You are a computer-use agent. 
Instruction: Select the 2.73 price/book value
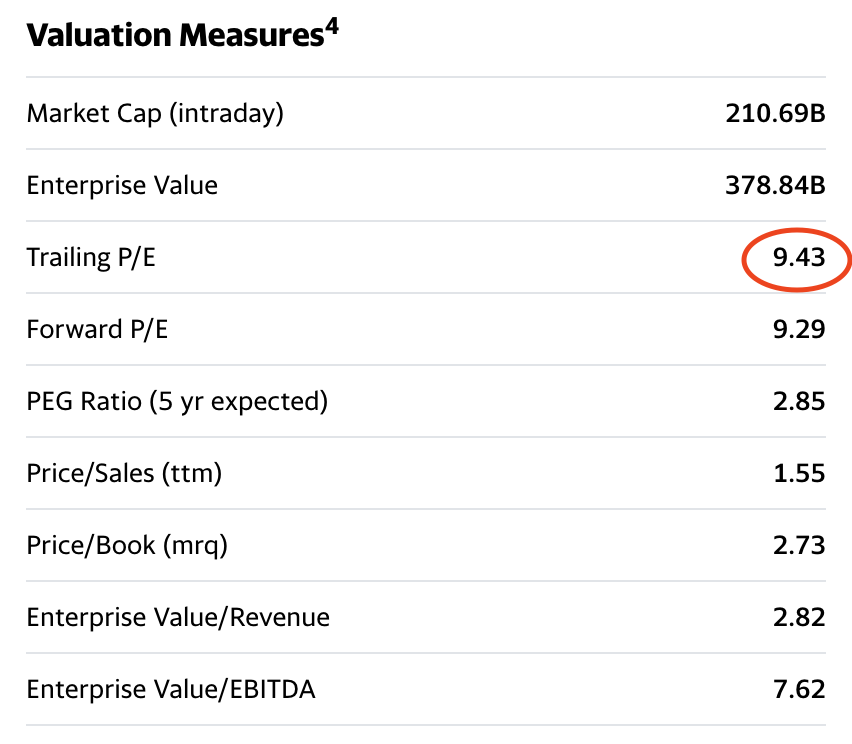click(798, 545)
